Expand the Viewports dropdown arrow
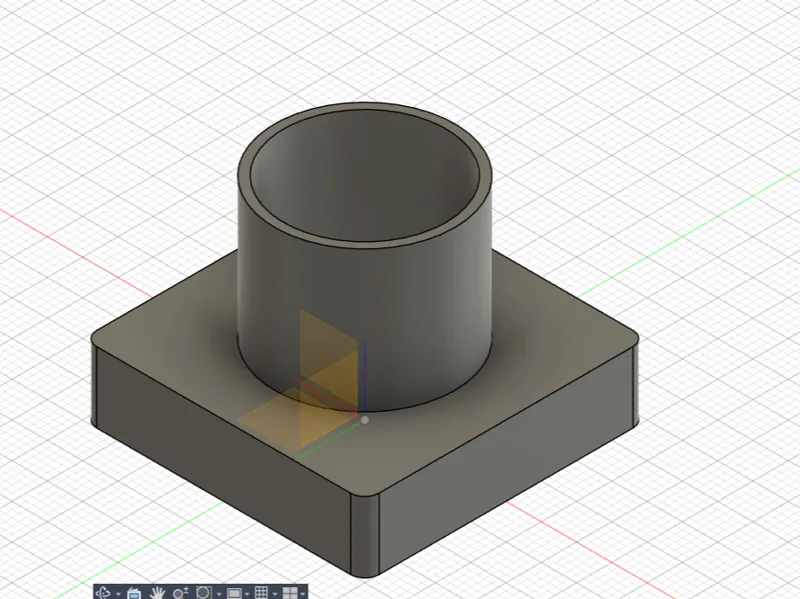This screenshot has height=599, width=800. [303, 594]
